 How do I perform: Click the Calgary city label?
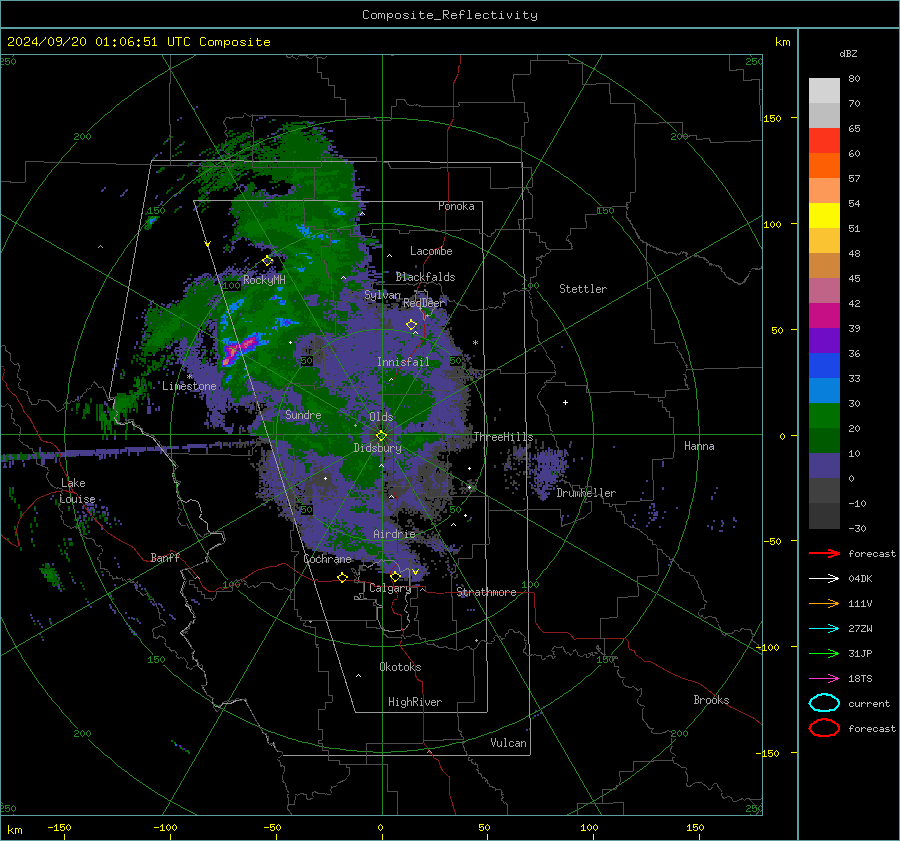390,588
